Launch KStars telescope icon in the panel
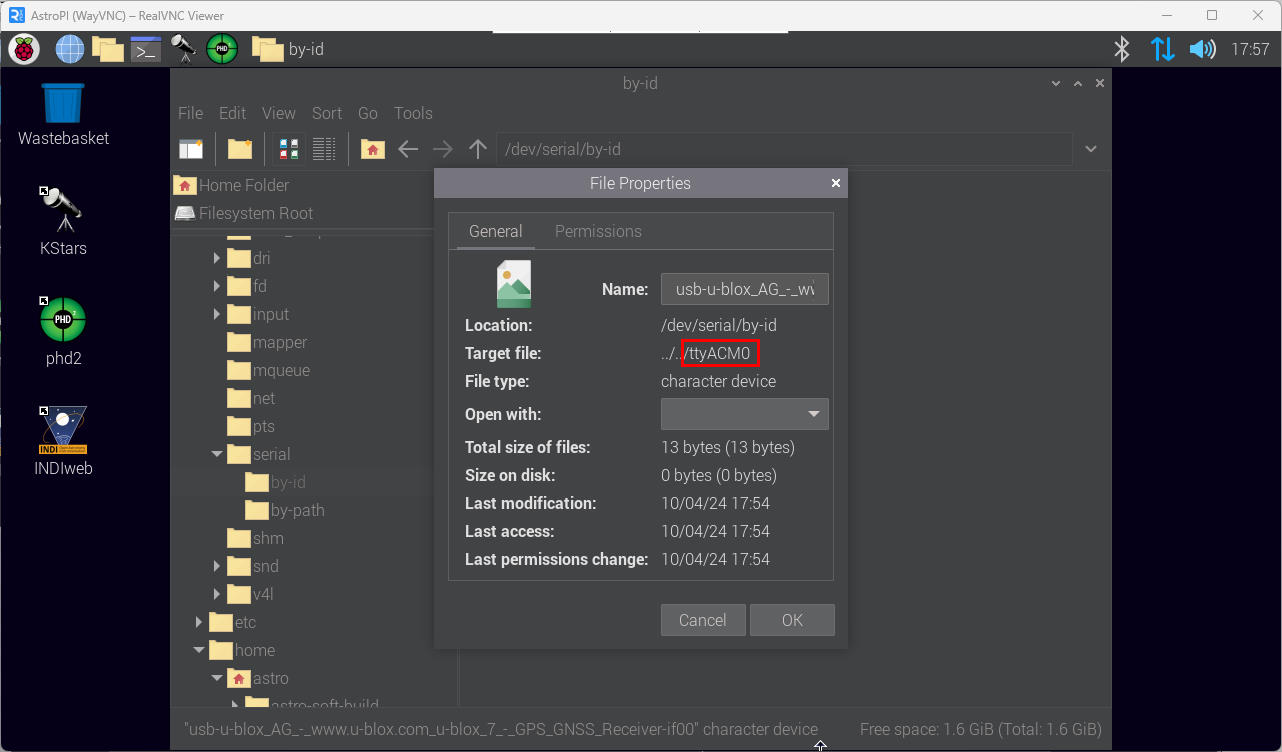 (x=183, y=49)
